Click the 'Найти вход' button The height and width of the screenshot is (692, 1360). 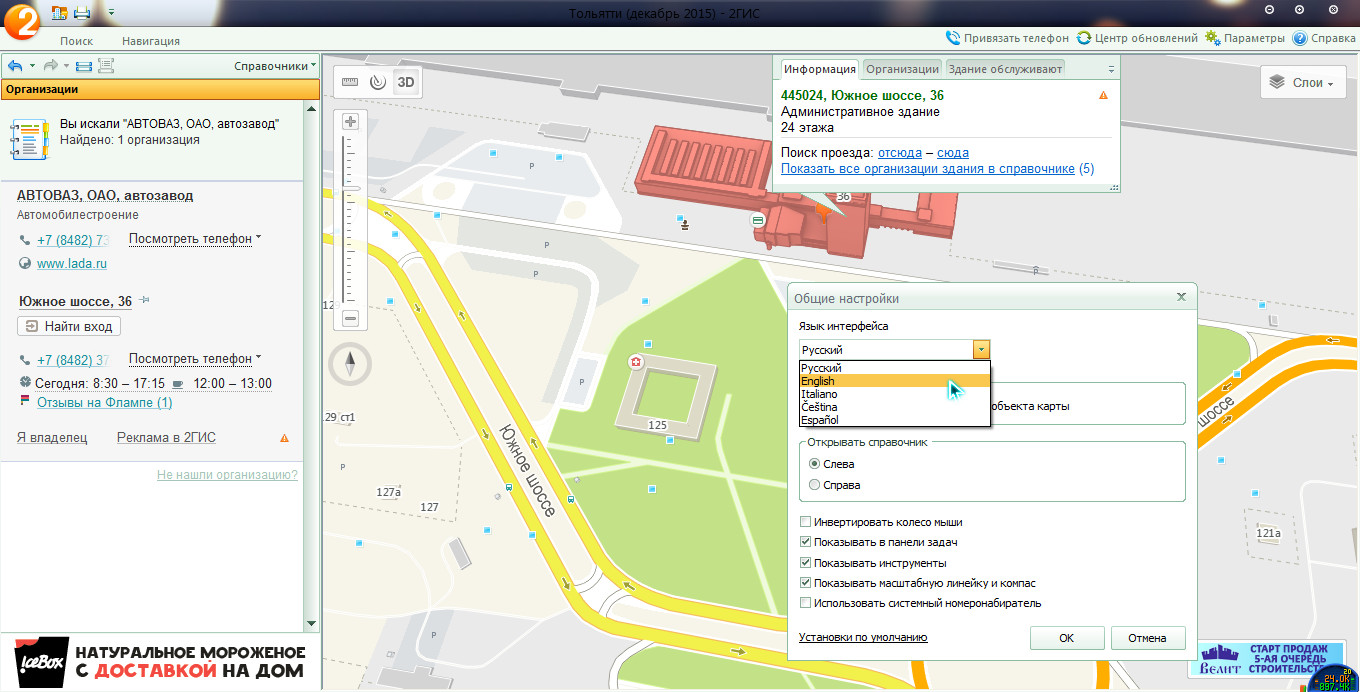click(69, 326)
